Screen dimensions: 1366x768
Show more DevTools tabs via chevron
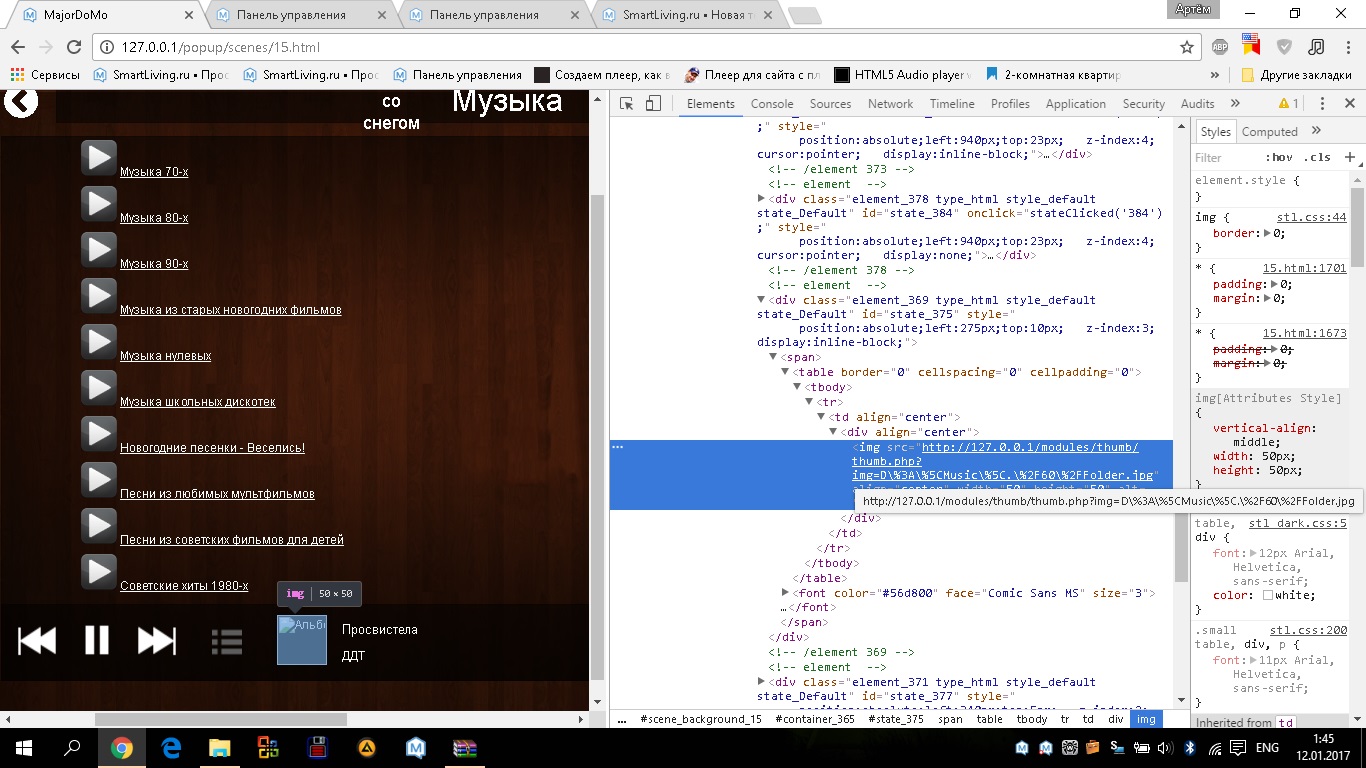[x=1235, y=104]
